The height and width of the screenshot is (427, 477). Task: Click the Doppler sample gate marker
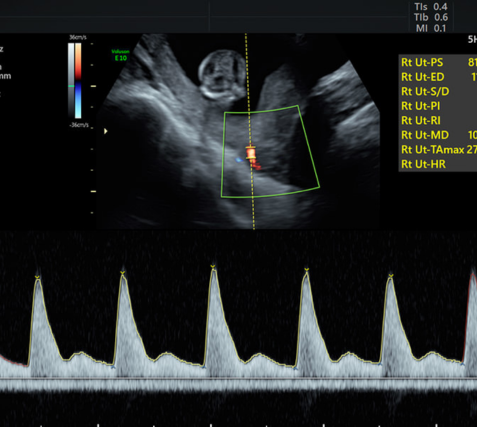pyautogui.click(x=251, y=153)
